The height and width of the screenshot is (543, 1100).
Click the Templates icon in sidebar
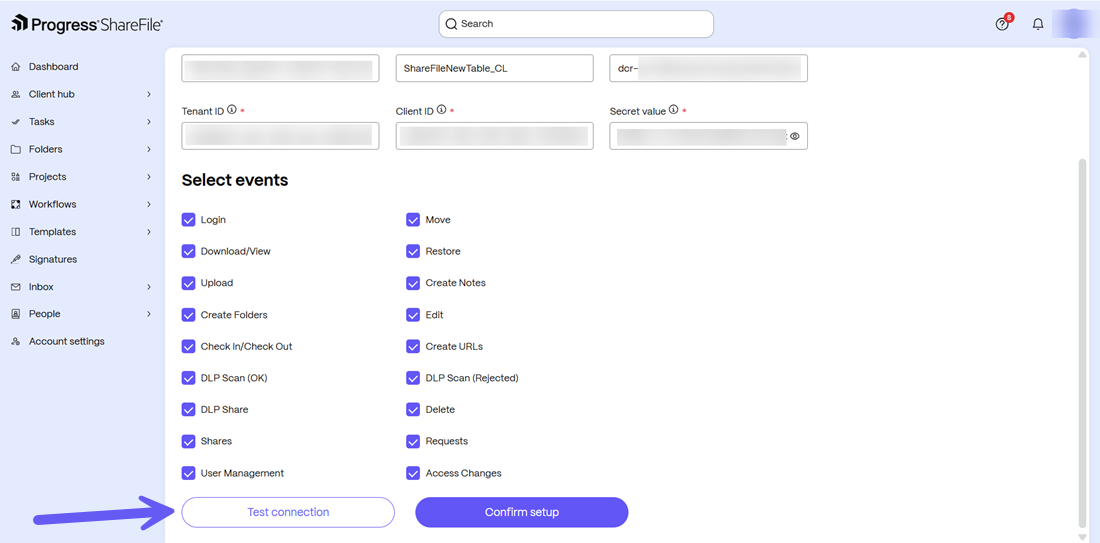tap(16, 232)
